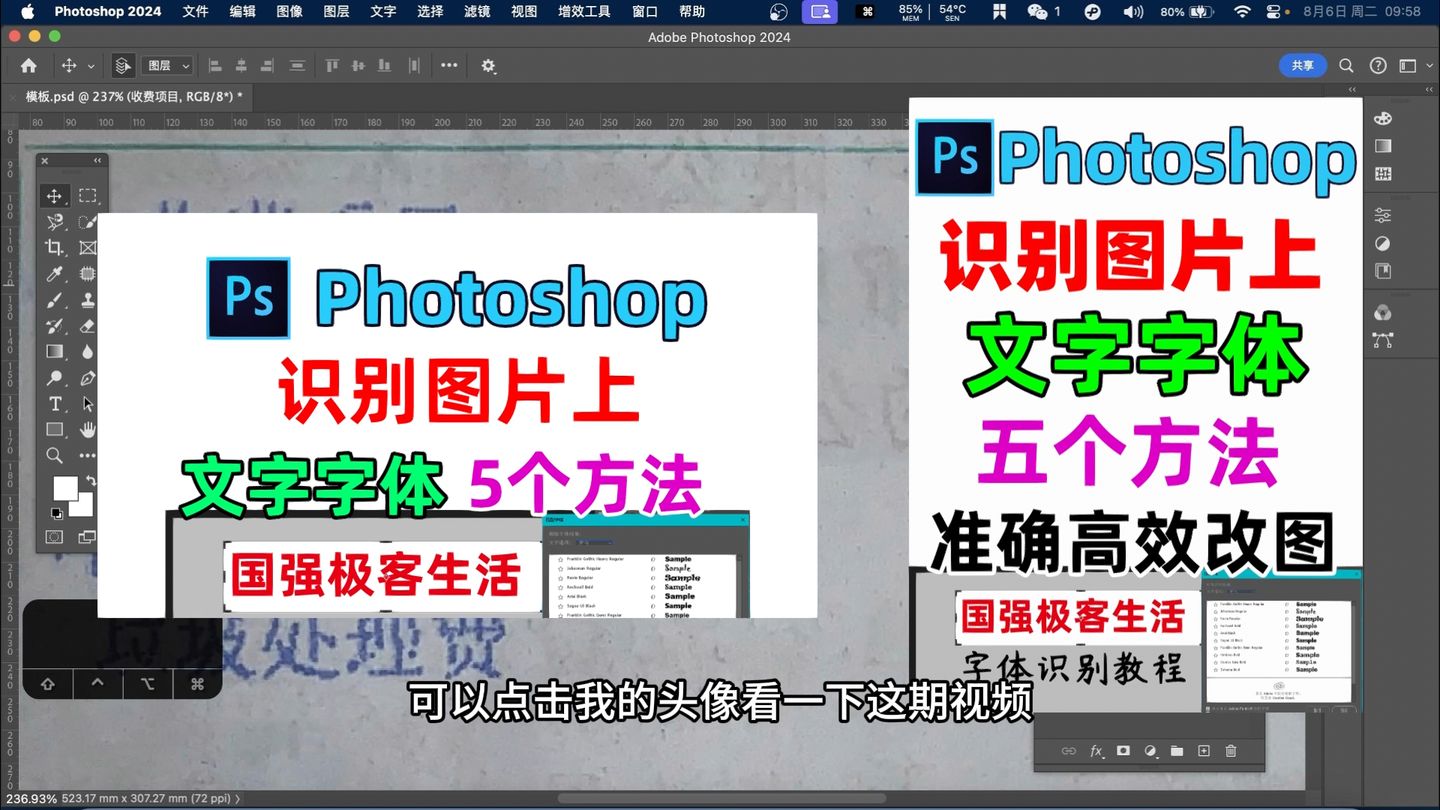The height and width of the screenshot is (810, 1440).
Task: Select the Crop tool
Action: point(55,248)
